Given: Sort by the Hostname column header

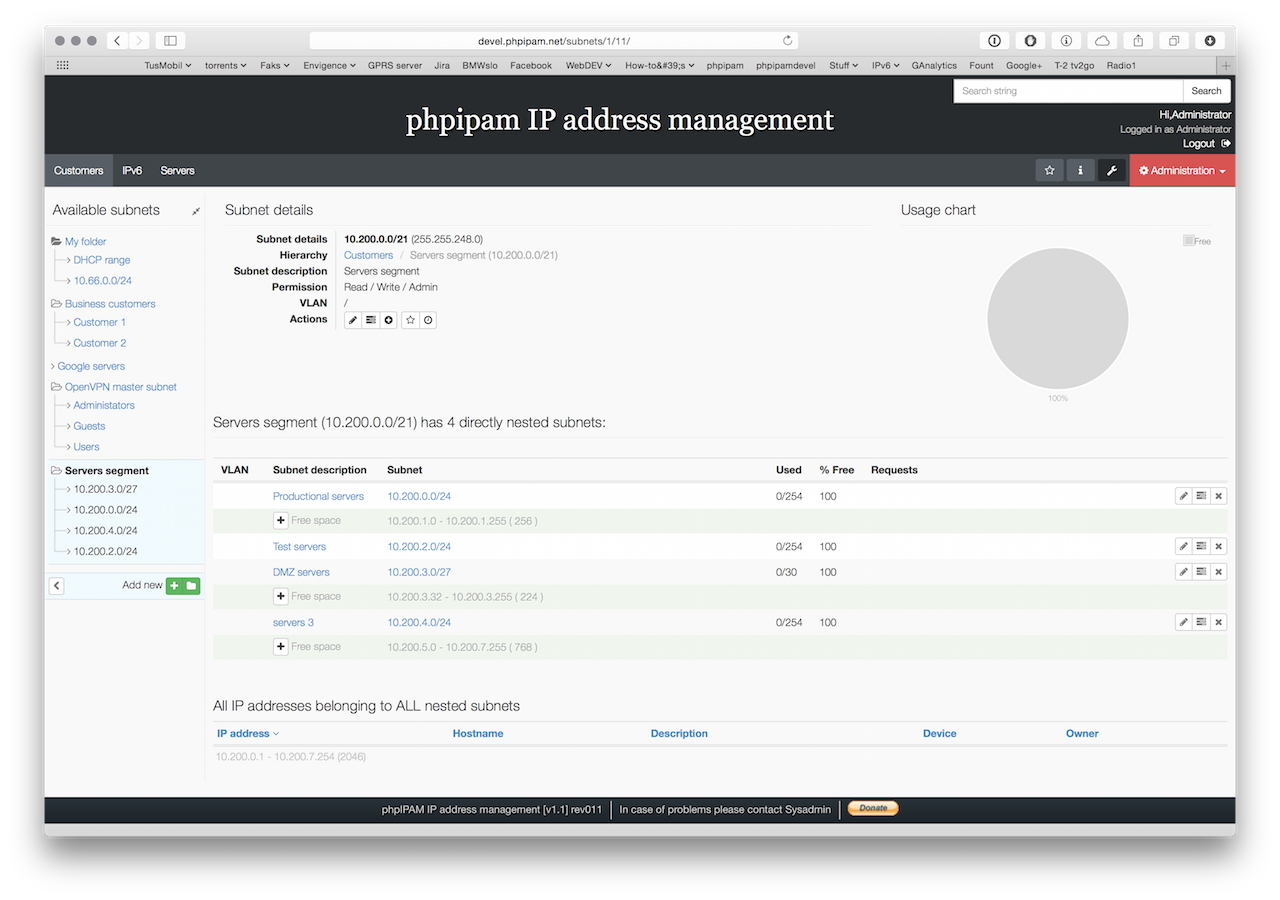Looking at the screenshot, I should pos(478,733).
